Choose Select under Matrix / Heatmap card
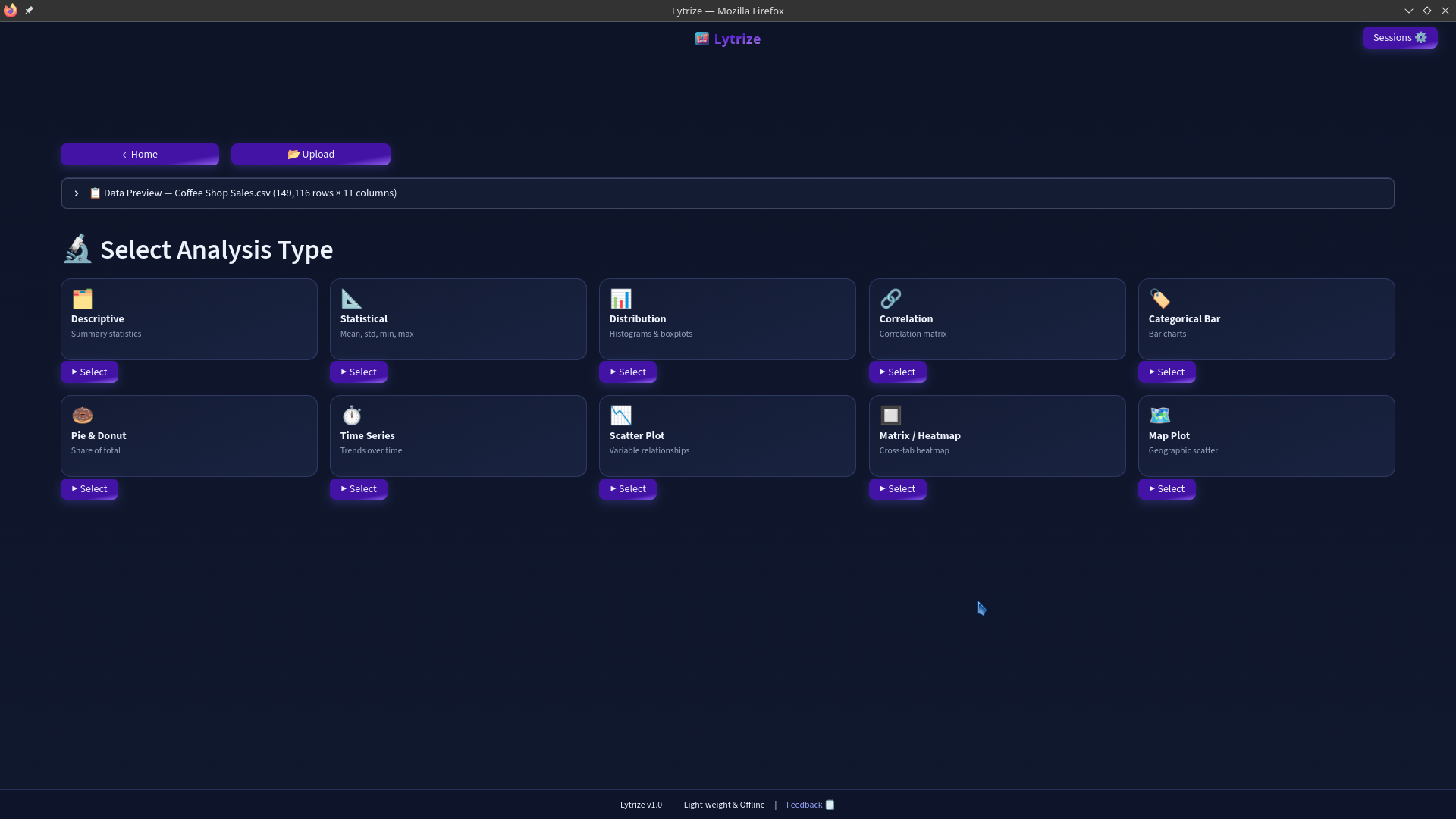 pos(898,488)
